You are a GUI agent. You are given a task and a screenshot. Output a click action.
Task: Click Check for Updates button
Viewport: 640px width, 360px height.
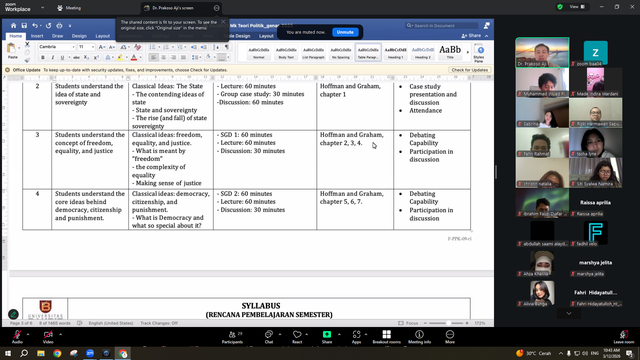click(469, 70)
